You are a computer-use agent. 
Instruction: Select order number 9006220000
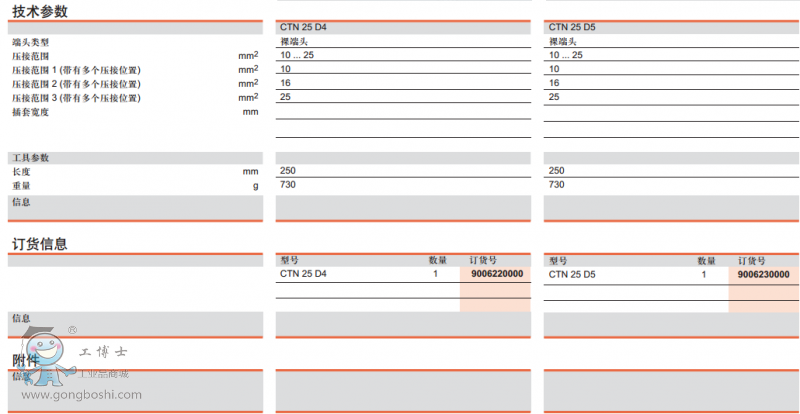[496, 274]
